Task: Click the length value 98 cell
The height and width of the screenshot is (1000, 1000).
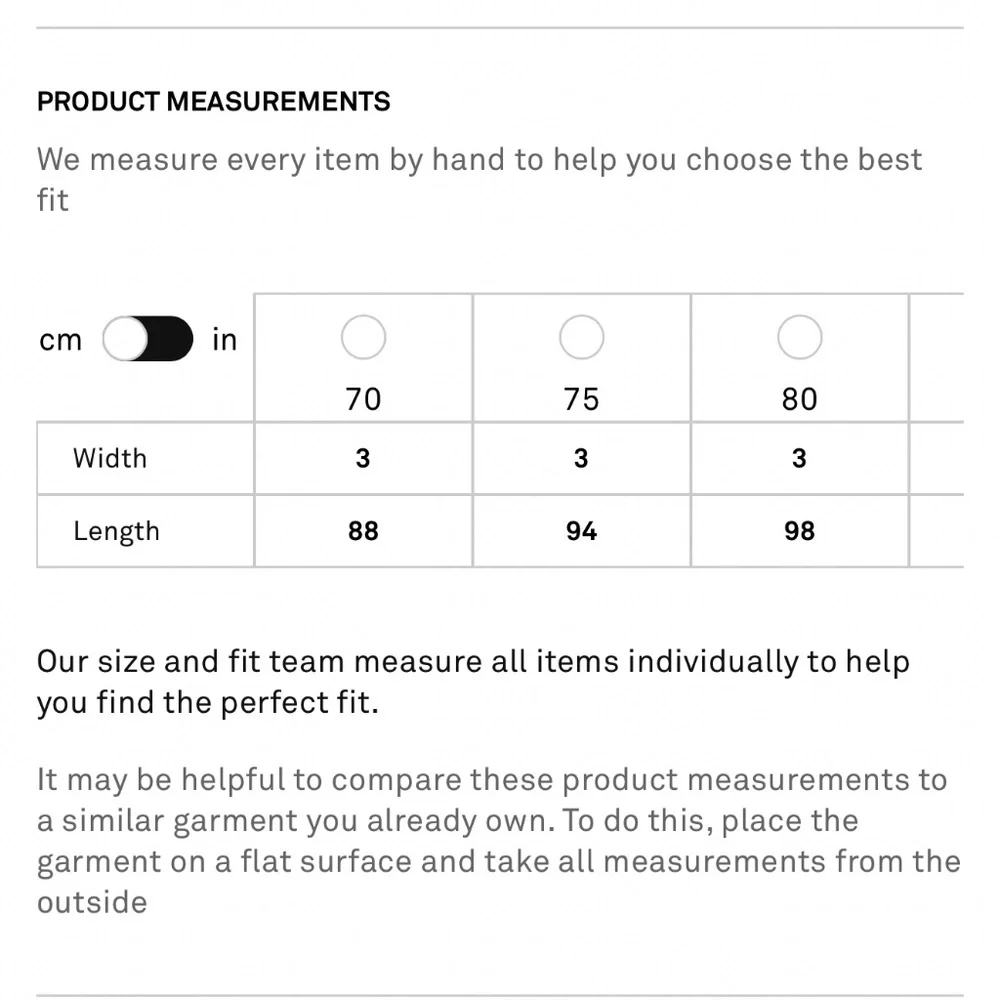Action: point(800,531)
